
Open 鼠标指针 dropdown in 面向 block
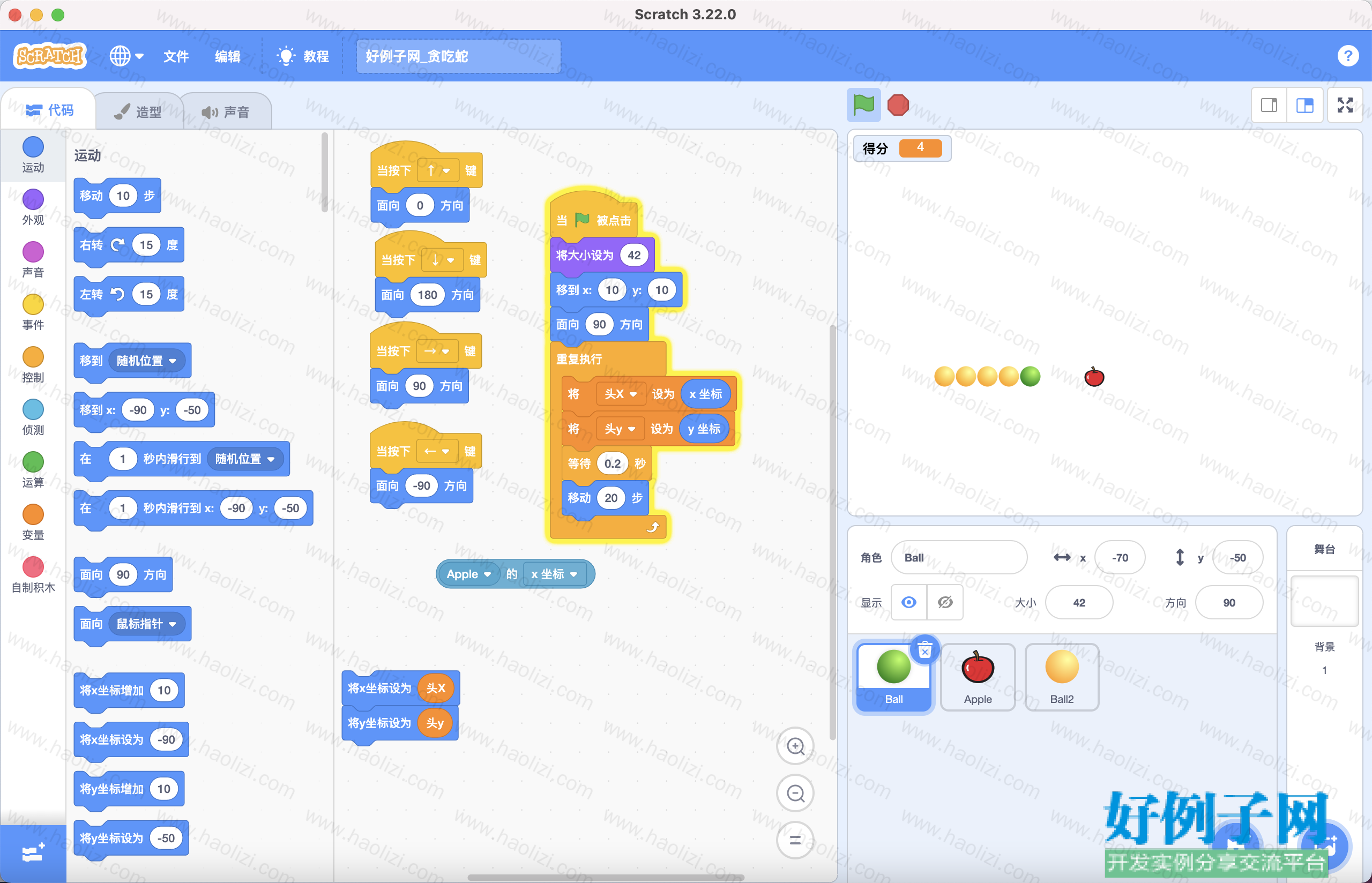[x=146, y=624]
